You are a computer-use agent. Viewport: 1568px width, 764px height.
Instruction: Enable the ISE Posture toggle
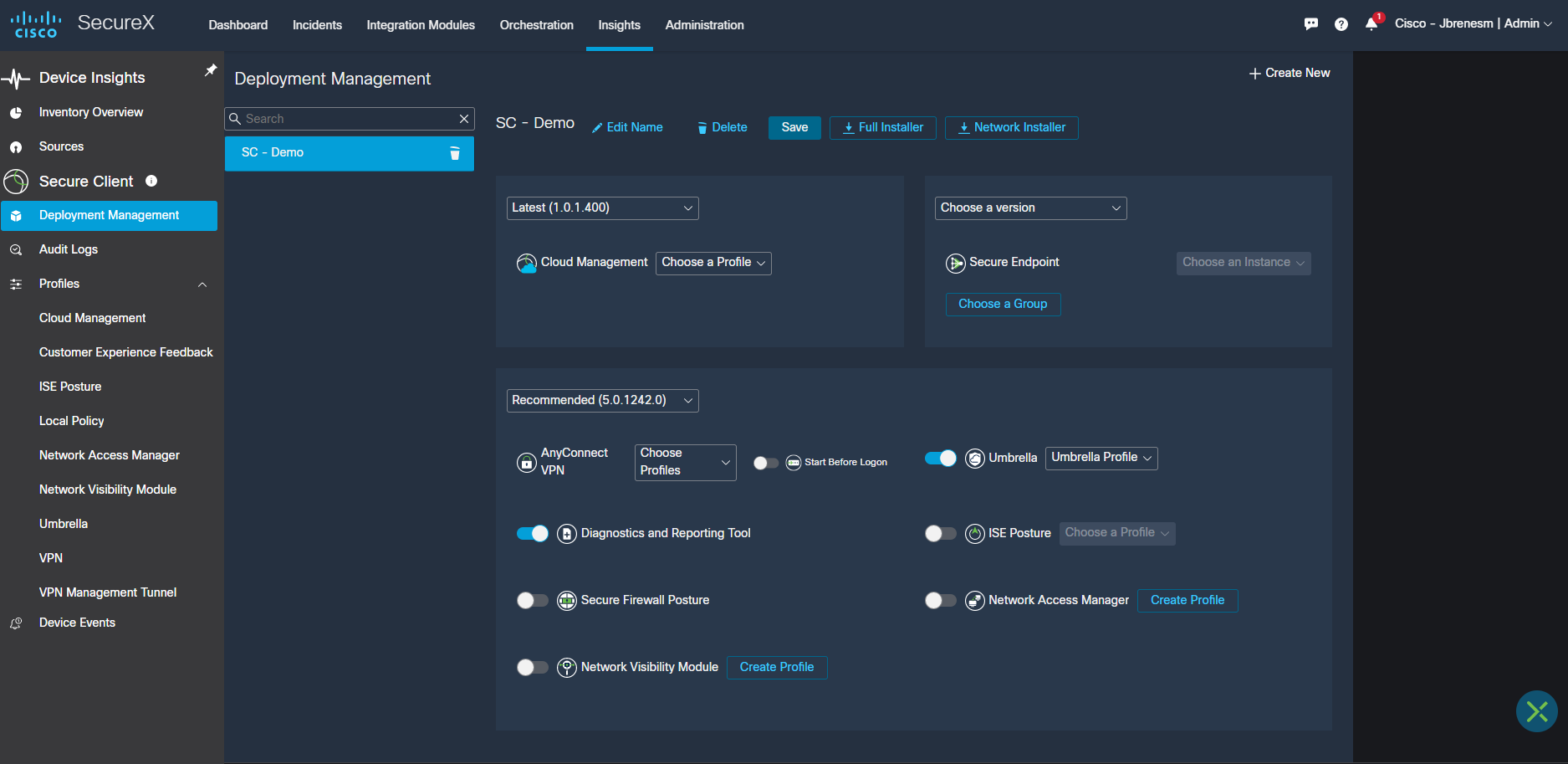point(941,534)
